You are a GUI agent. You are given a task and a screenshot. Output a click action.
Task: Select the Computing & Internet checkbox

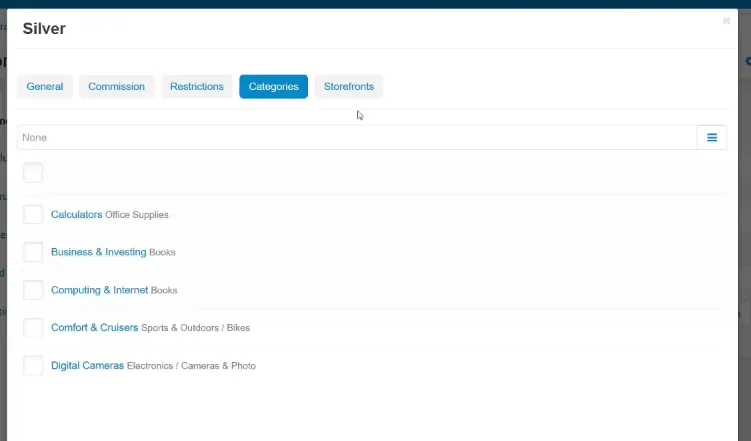pos(33,290)
